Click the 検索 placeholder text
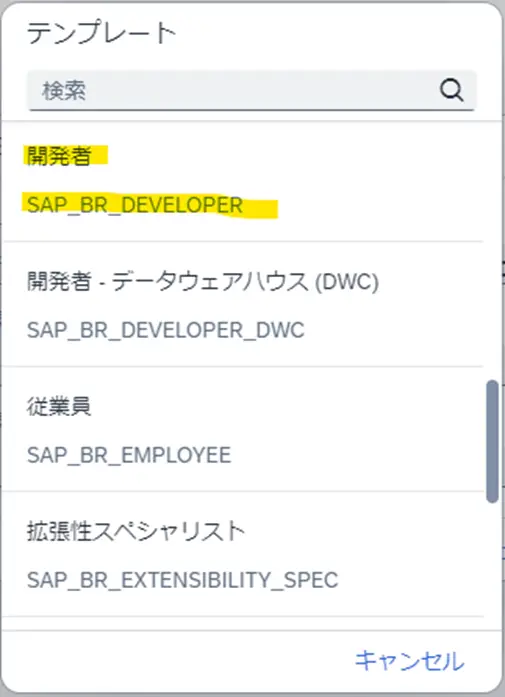The height and width of the screenshot is (697, 505). 64,91
